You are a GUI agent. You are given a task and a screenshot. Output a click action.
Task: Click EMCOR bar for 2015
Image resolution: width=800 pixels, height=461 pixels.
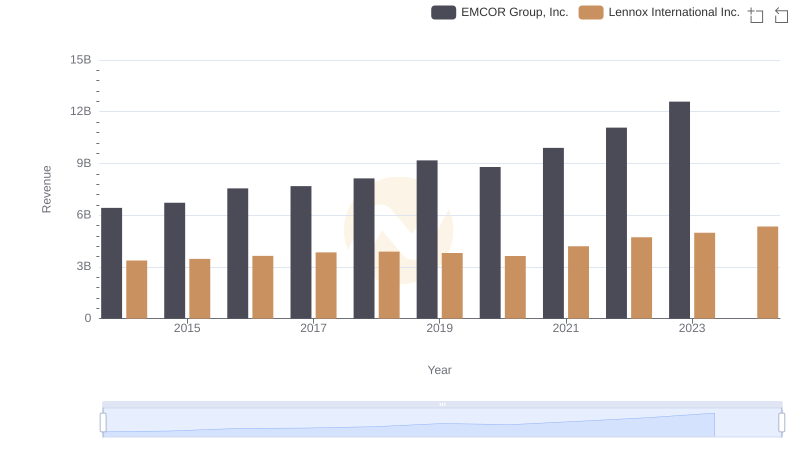click(x=174, y=261)
